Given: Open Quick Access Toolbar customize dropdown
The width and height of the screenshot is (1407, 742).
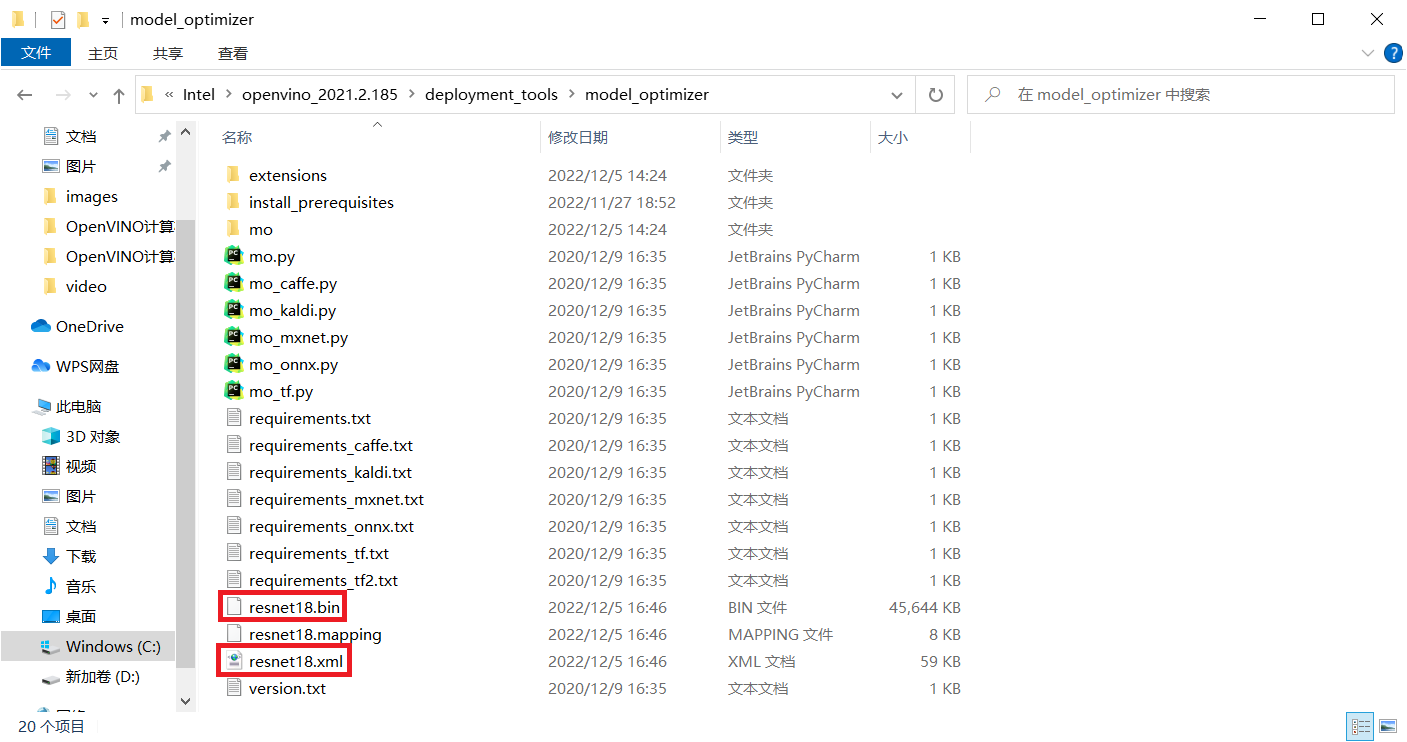Looking at the screenshot, I should tap(105, 20).
